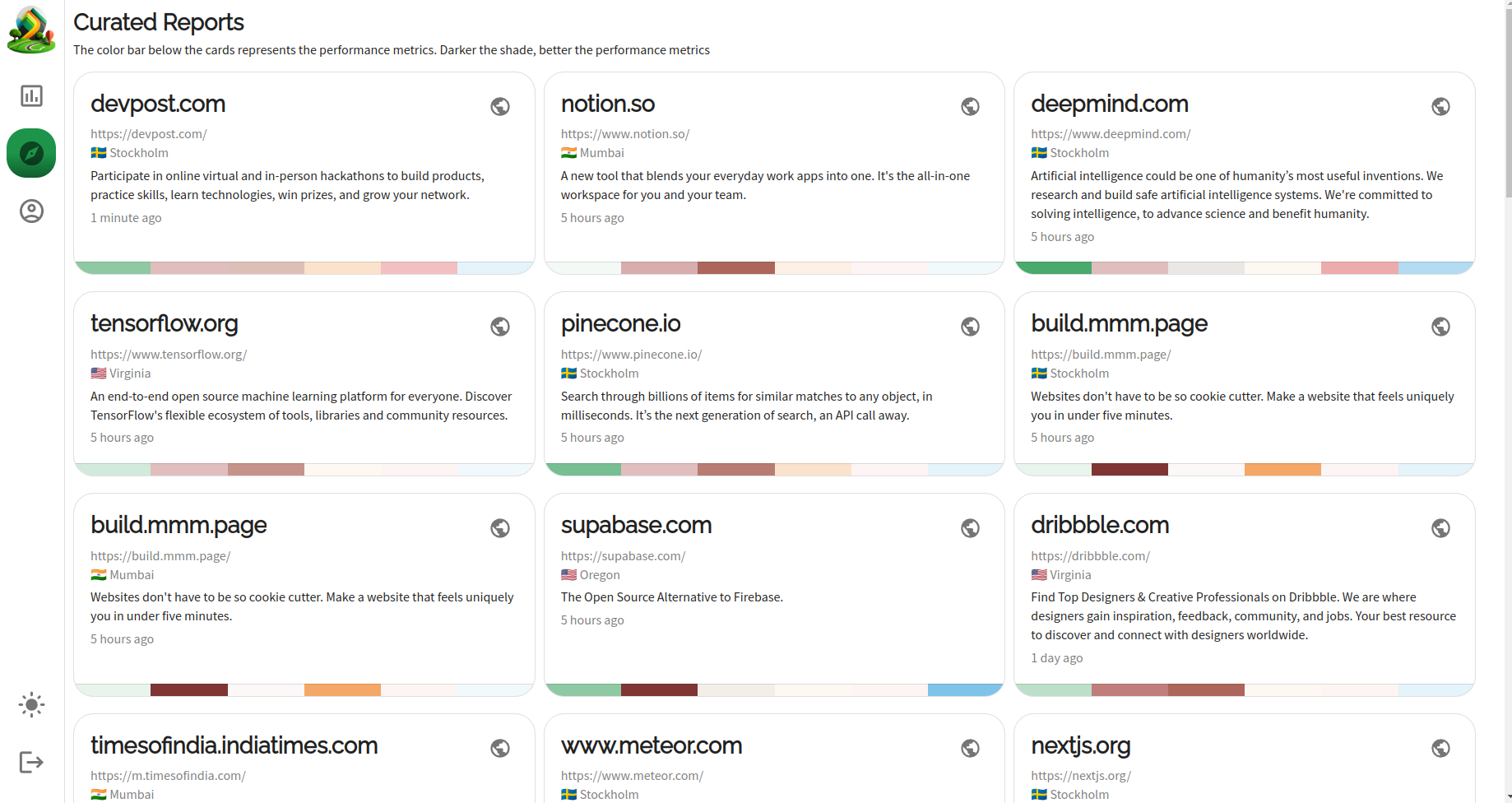Click the https://www.meteor.com/ URL

pos(633,775)
